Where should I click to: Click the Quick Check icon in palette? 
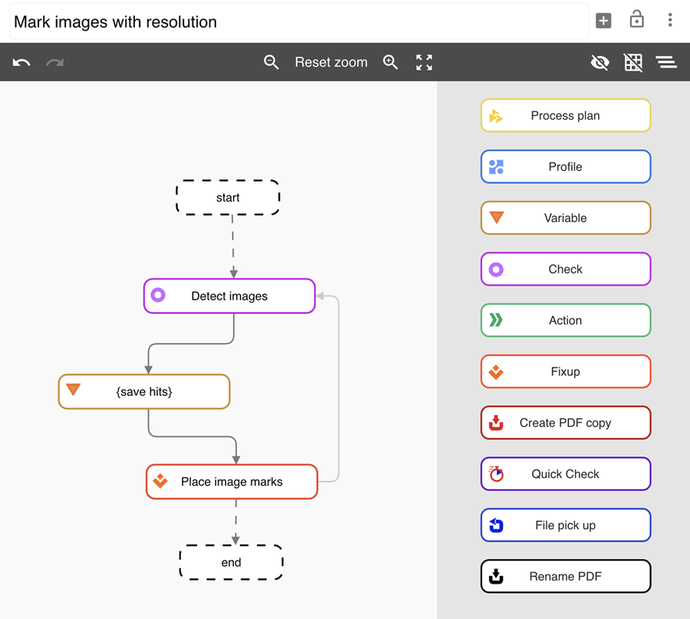(x=496, y=474)
